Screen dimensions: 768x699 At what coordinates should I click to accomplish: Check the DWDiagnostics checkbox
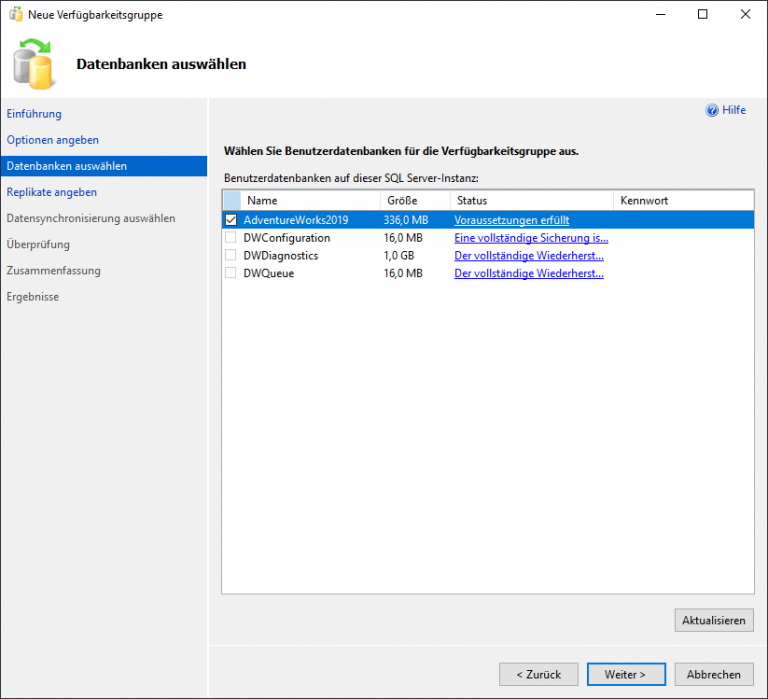coord(231,255)
